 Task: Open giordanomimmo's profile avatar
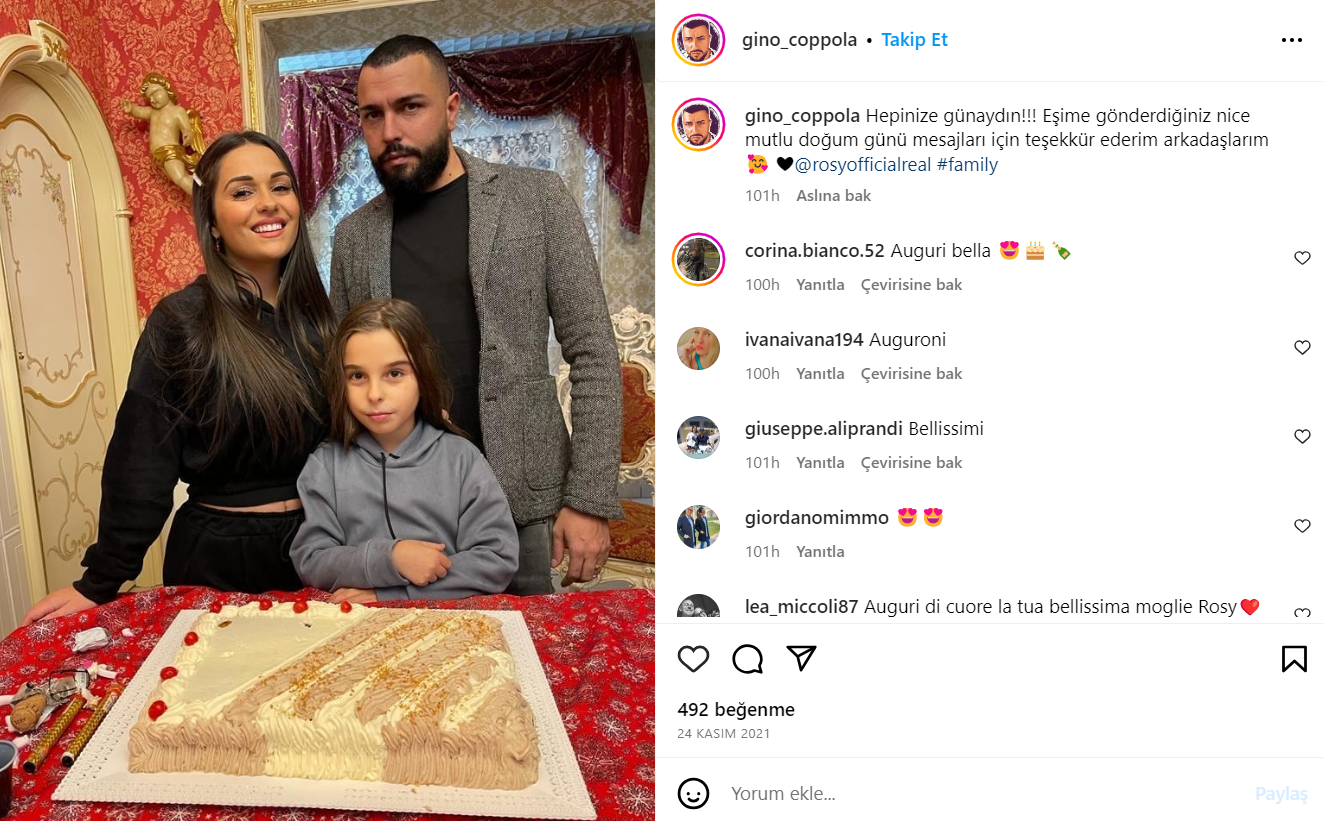tap(698, 526)
